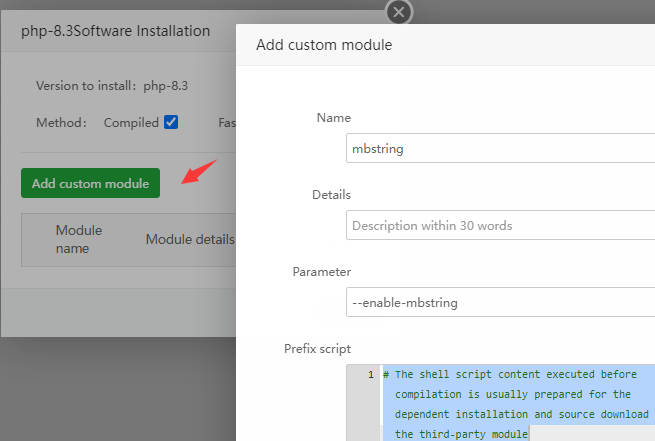
Task: Select the Parameter field with --enable-mbstring
Action: [500, 302]
